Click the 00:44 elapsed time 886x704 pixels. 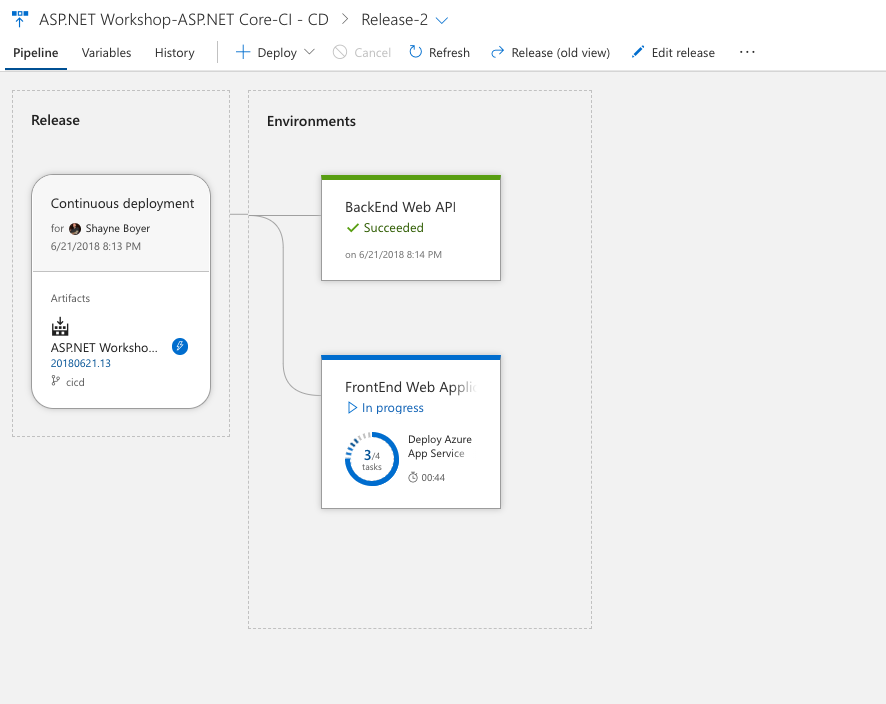click(433, 478)
